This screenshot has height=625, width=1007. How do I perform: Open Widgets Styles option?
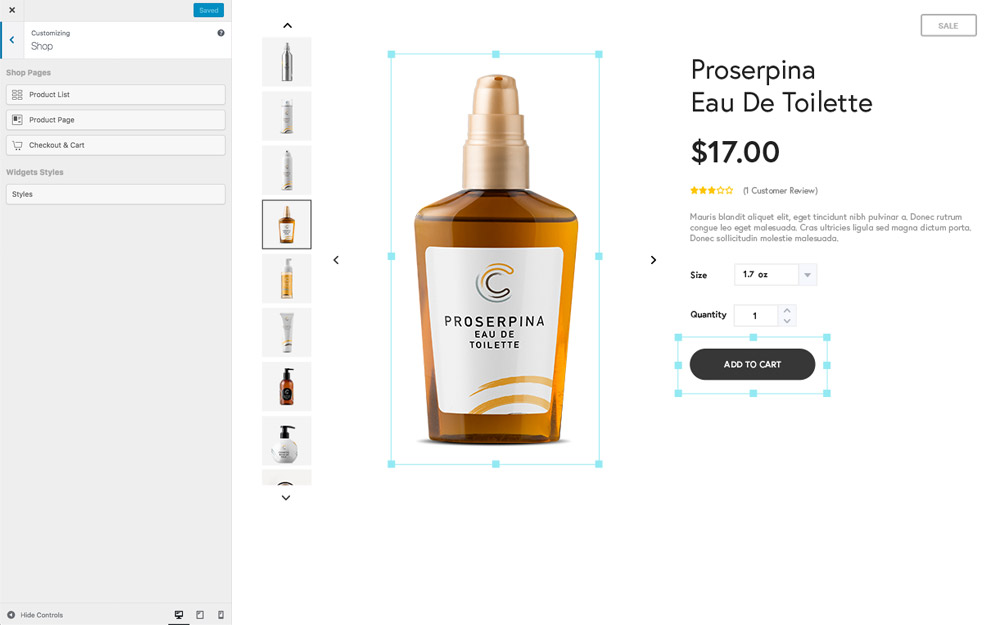[x=116, y=194]
